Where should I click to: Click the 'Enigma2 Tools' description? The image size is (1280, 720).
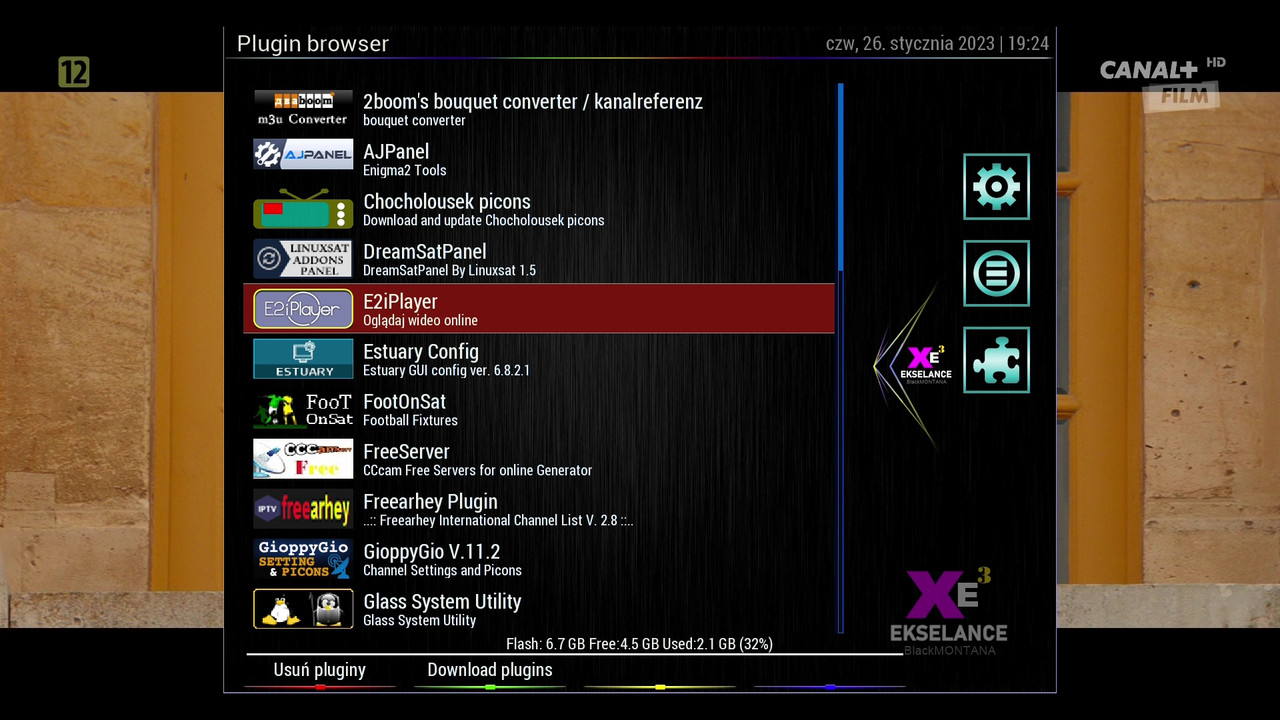coord(404,170)
